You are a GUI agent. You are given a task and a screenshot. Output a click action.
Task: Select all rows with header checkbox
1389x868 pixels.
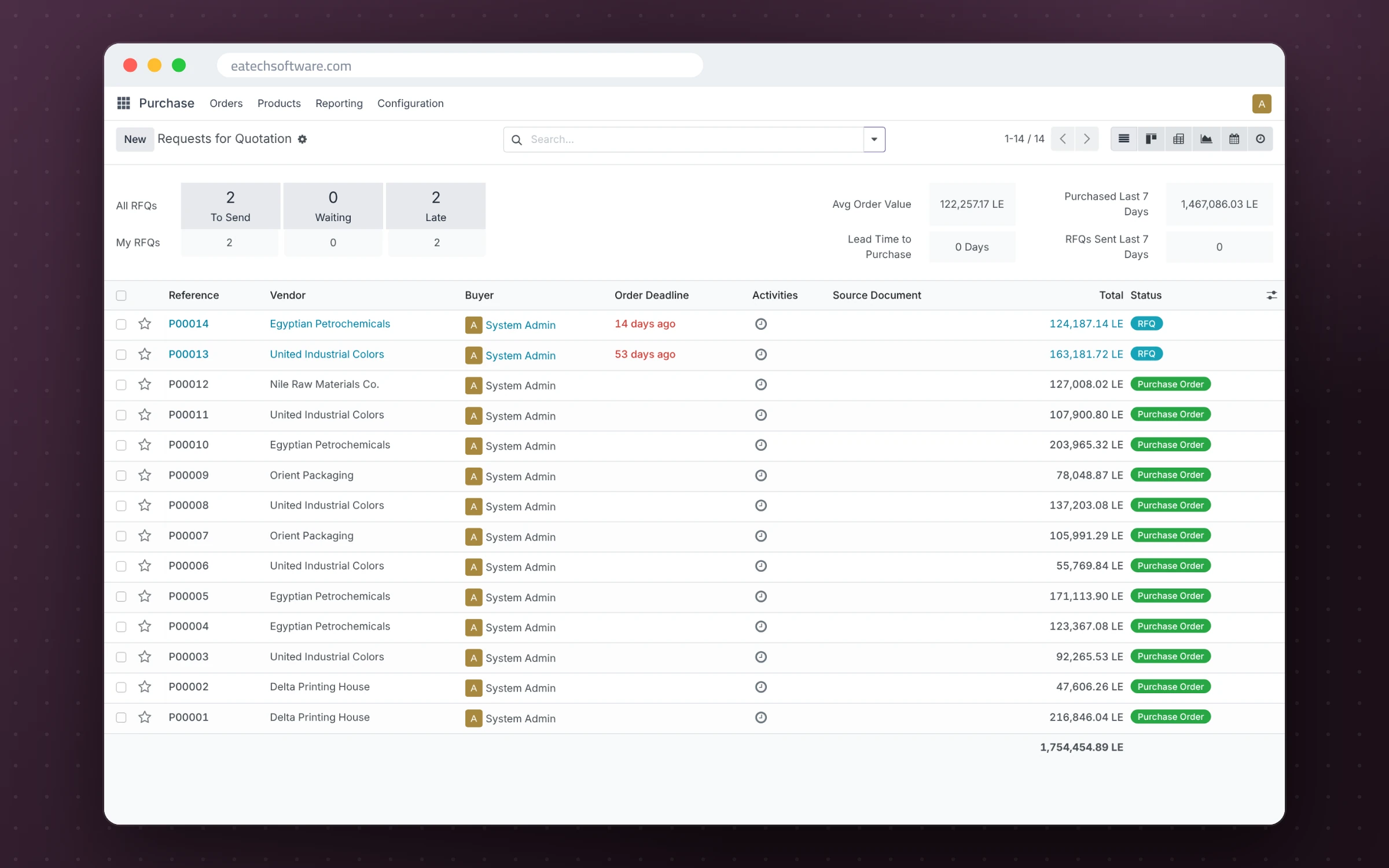click(x=121, y=296)
